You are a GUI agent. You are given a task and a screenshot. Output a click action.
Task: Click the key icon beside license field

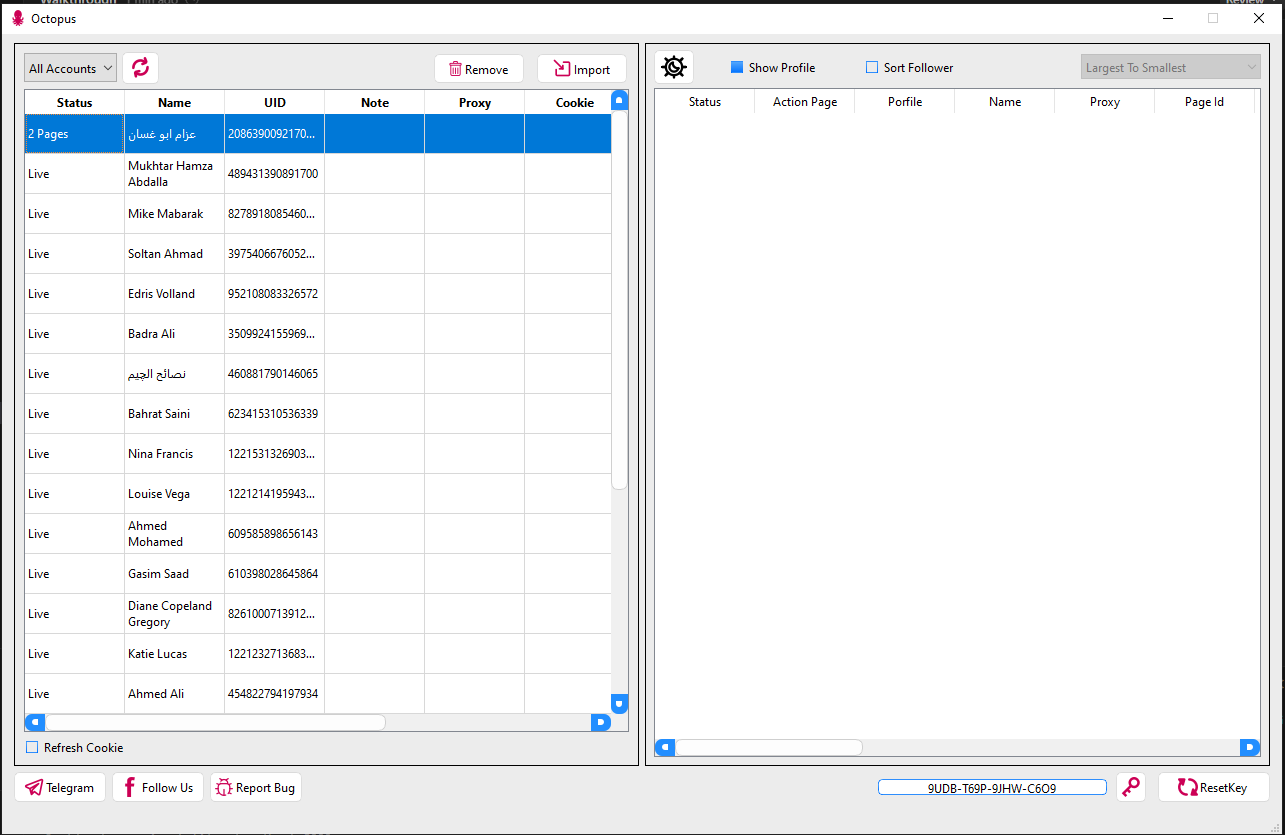click(1131, 787)
